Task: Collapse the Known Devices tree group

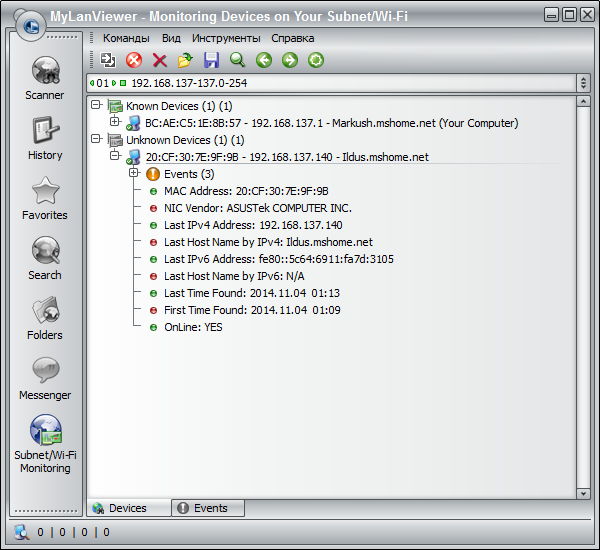Action: point(96,106)
